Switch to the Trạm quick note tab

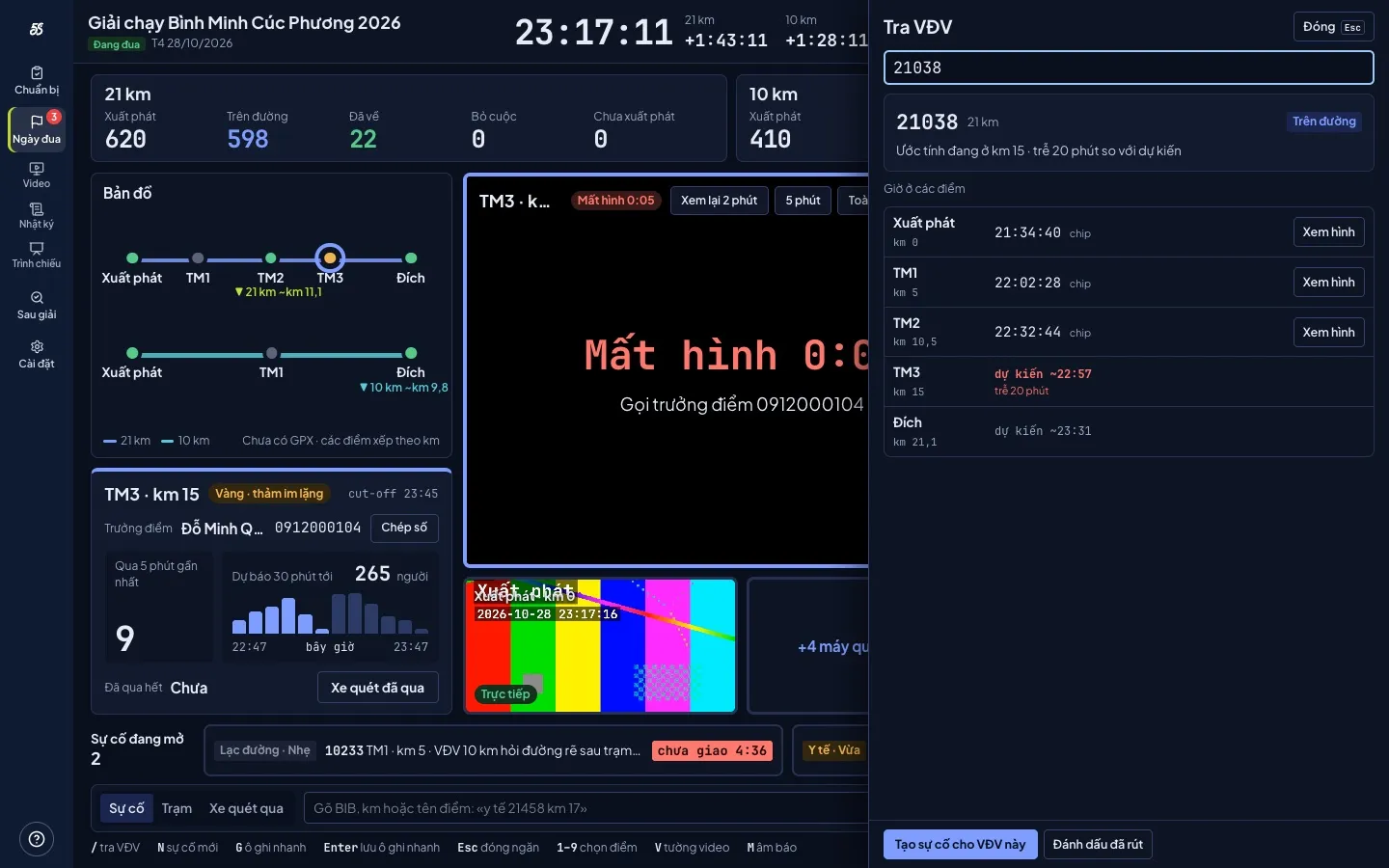(177, 808)
